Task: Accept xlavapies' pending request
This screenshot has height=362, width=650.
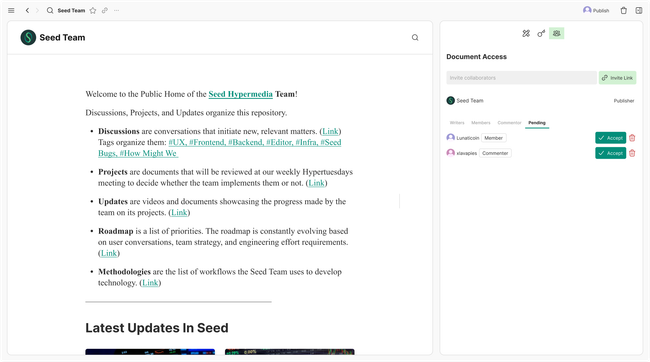Action: coord(610,153)
